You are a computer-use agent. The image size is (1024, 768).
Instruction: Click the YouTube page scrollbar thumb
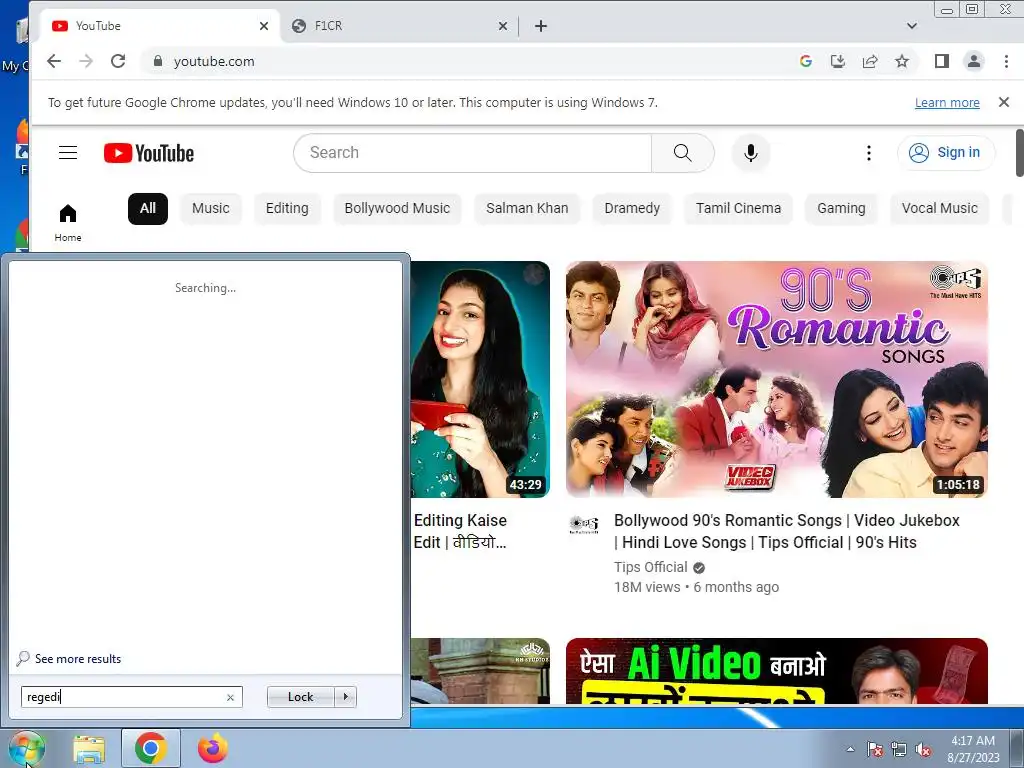(x=1019, y=153)
